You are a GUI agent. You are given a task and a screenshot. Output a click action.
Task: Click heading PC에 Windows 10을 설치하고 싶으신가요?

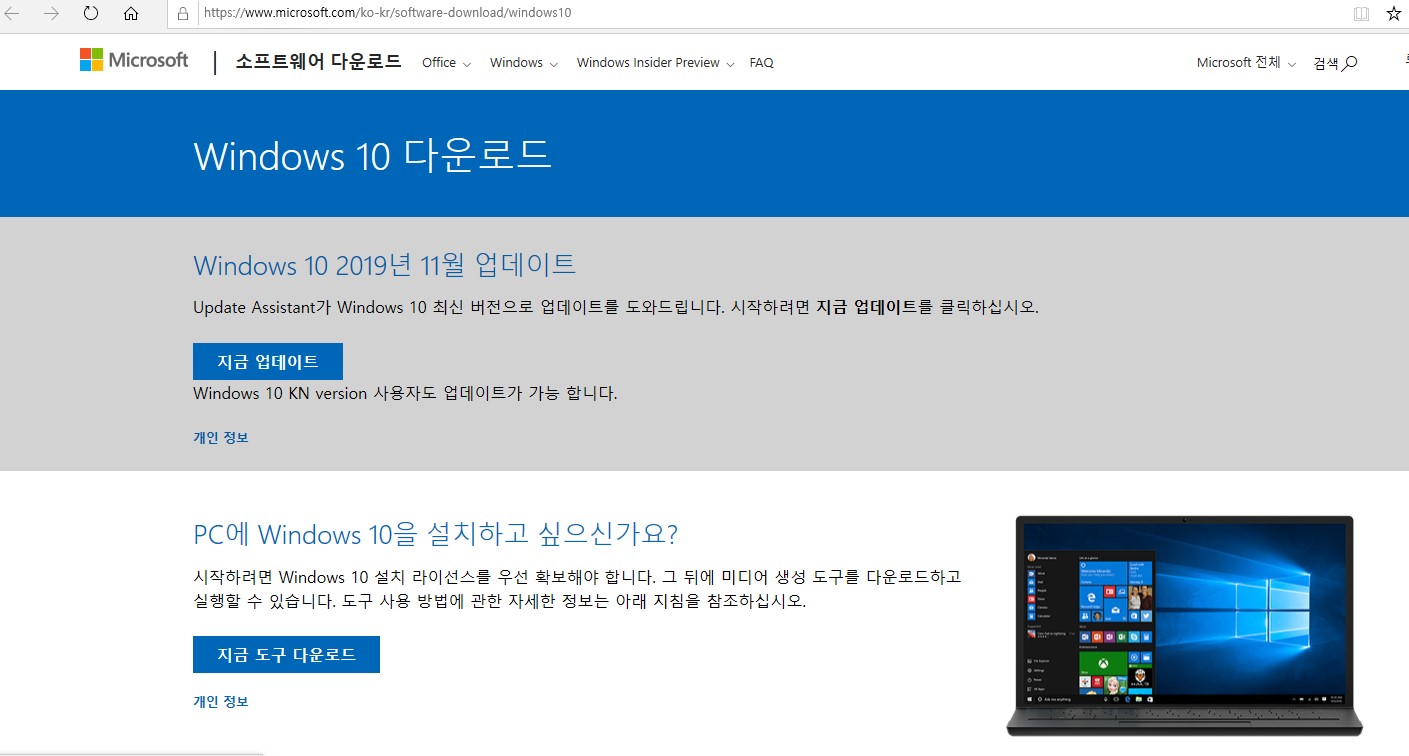point(435,533)
